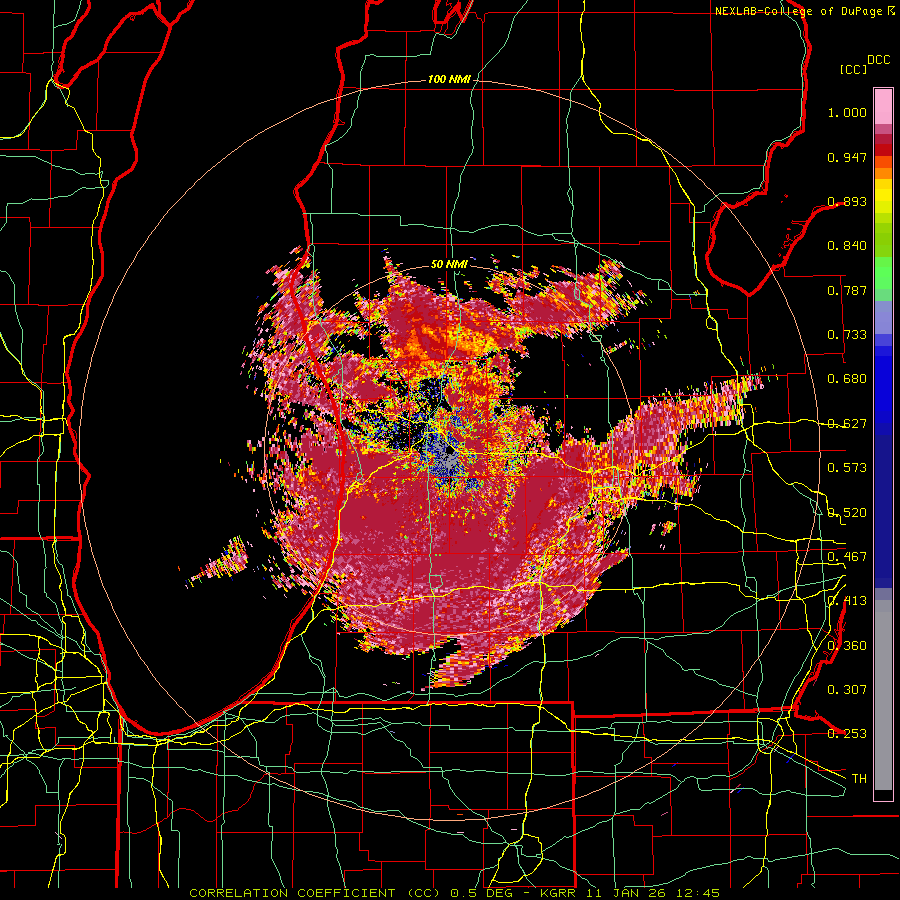This screenshot has height=900, width=900.
Task: Click the 0.253 legend value
Action: click(x=847, y=734)
